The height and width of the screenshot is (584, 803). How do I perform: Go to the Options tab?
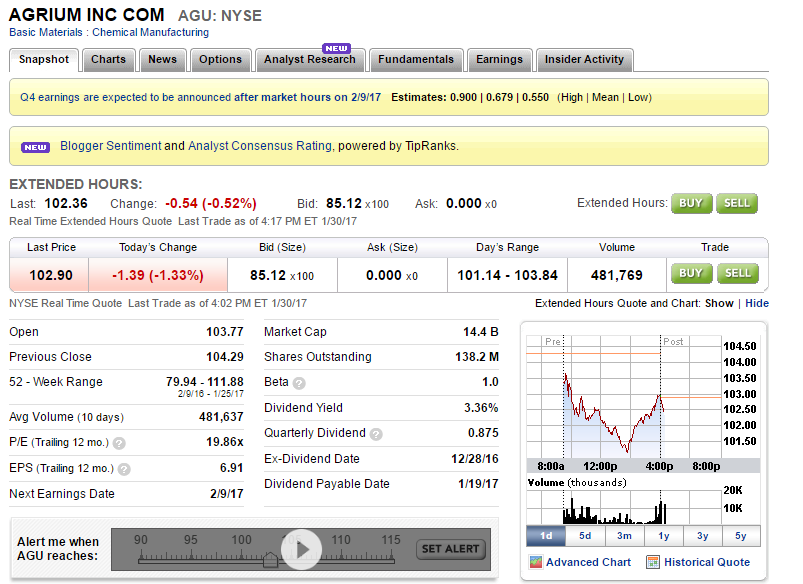[x=220, y=59]
